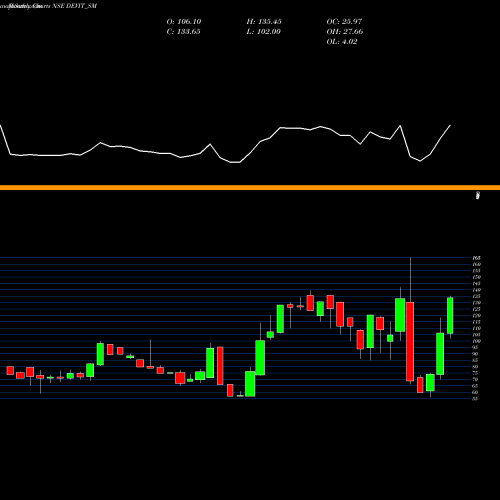Screen dimensions: 500x500
Task: Select the close value C: 133.65
Action: (183, 32)
